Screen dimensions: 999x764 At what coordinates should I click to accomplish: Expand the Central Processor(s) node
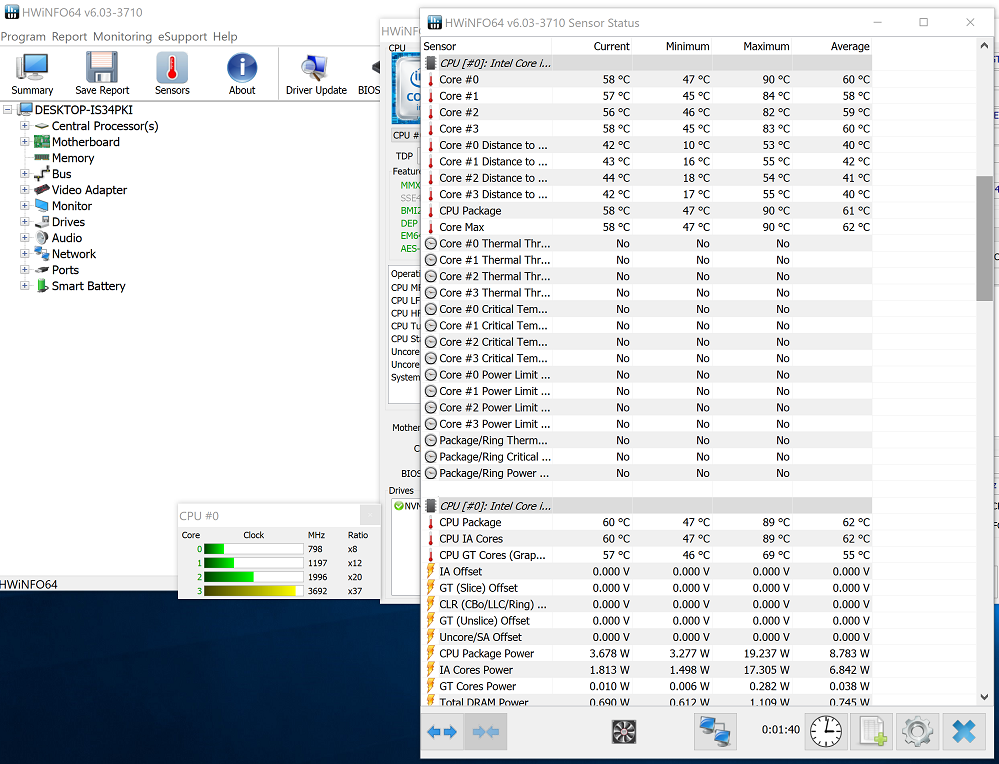[24, 126]
